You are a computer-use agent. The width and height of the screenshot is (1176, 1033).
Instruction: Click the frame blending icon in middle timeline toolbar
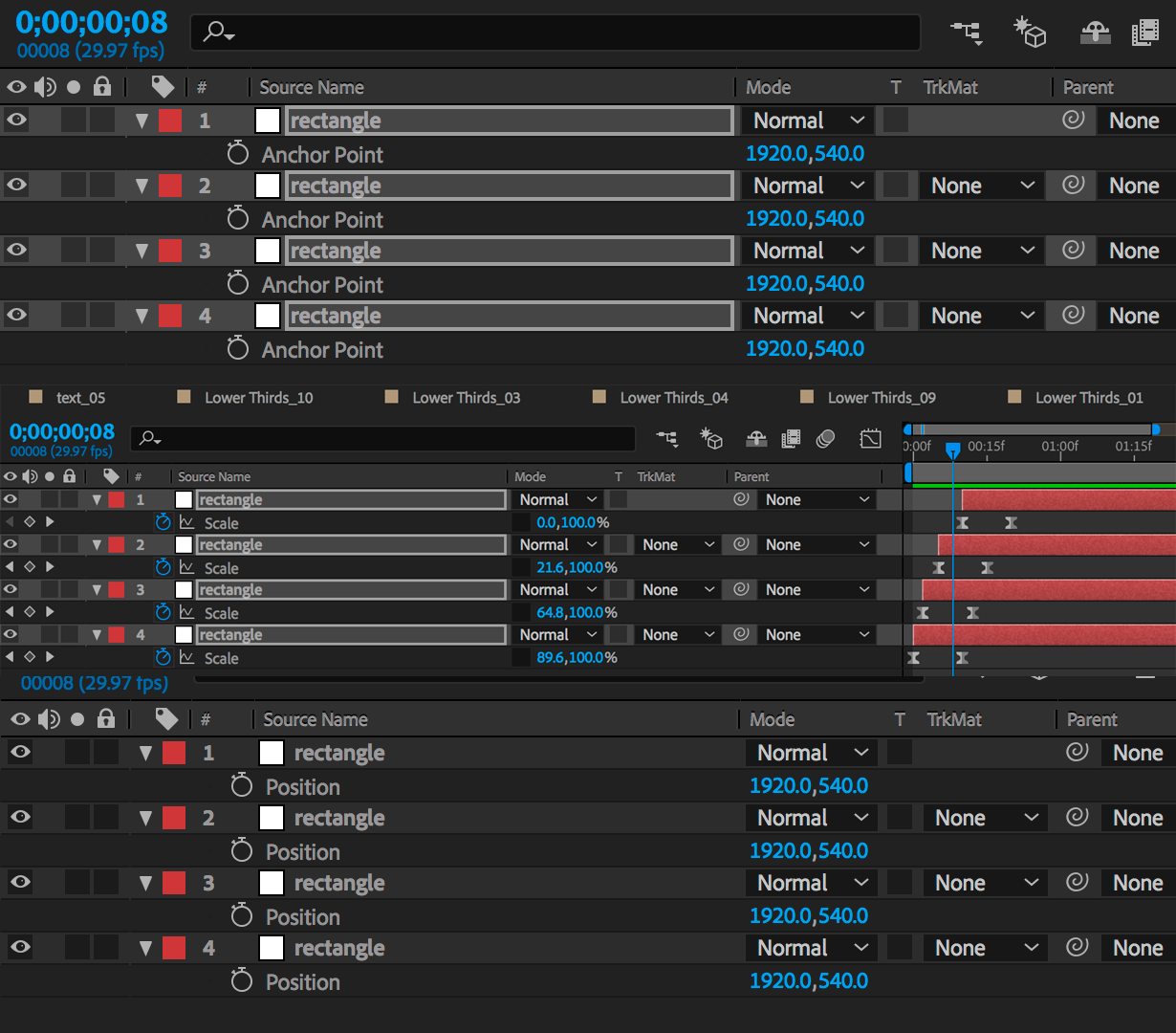coord(791,438)
